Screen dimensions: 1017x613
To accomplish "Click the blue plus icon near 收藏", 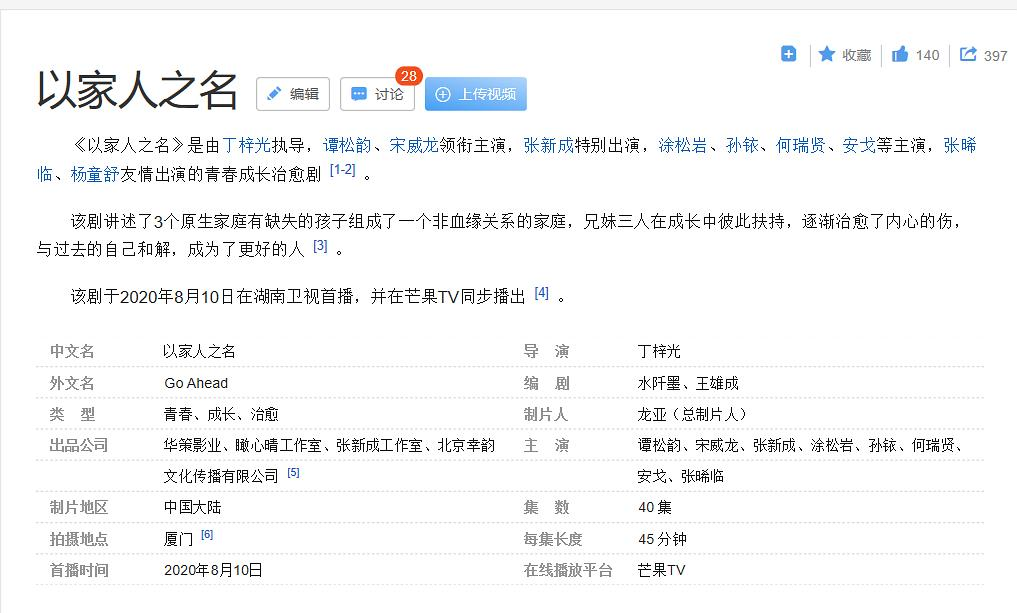I will (788, 54).
